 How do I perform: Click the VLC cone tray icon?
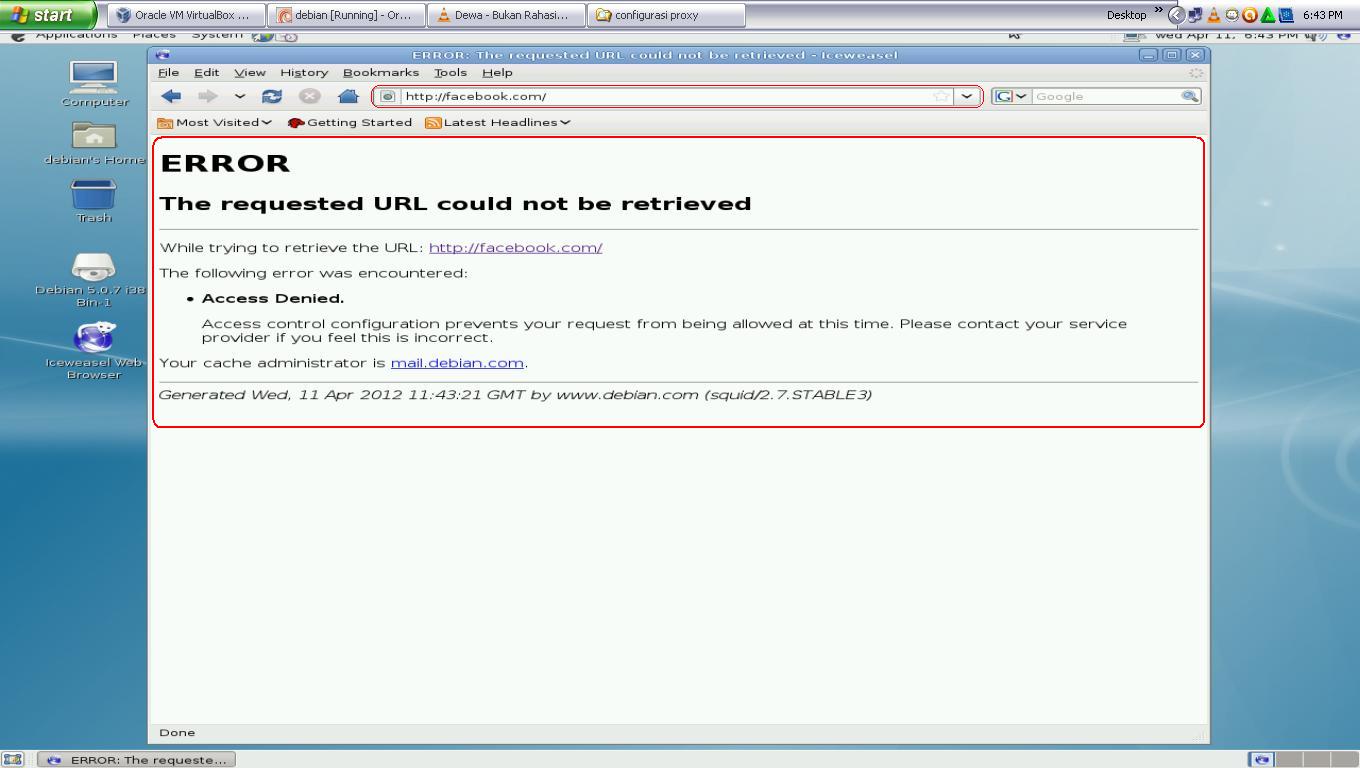tap(1214, 15)
